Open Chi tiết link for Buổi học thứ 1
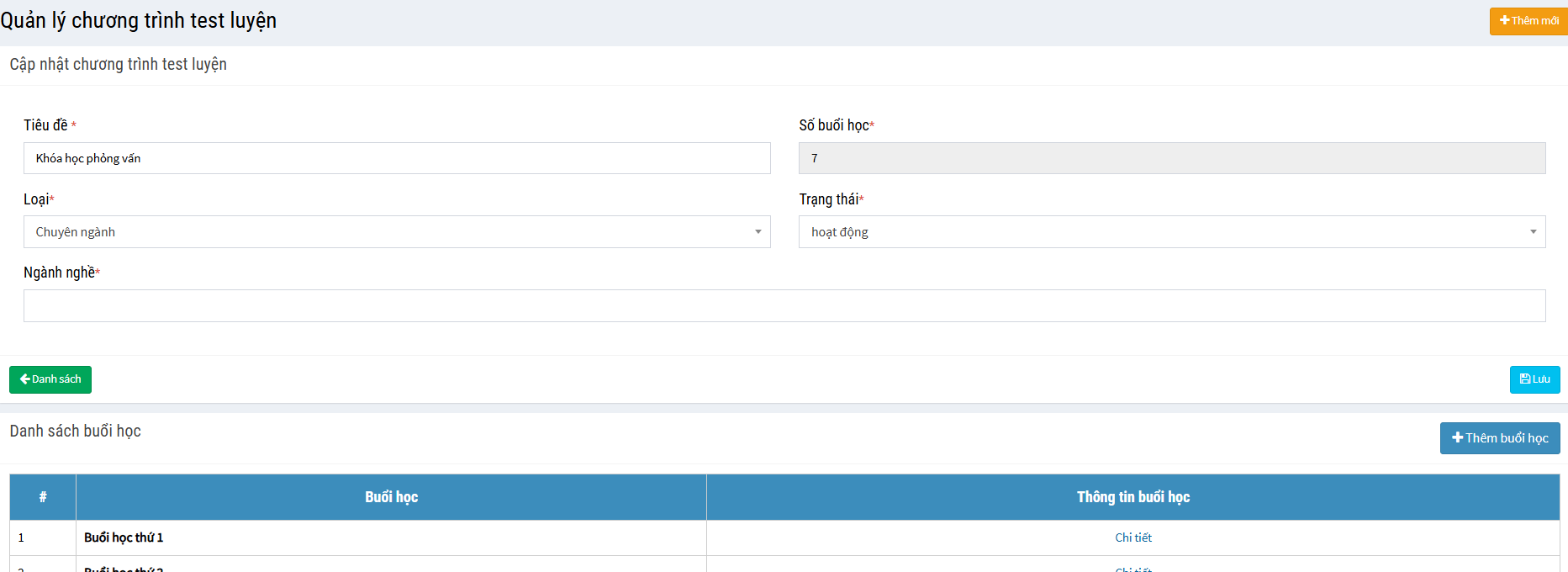Image resolution: width=1568 pixels, height=572 pixels. point(1132,538)
